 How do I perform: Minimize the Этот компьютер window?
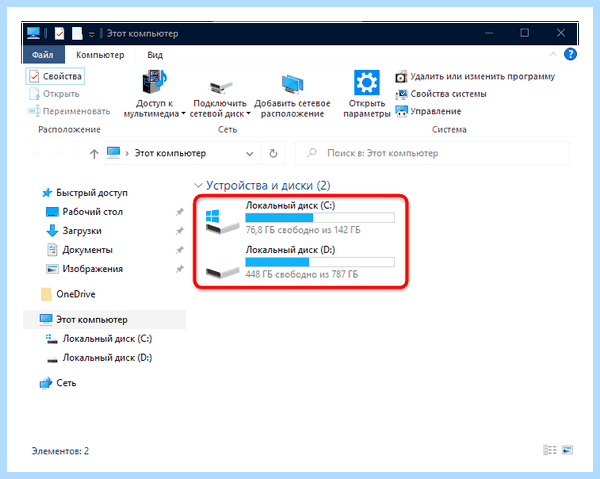pos(489,33)
